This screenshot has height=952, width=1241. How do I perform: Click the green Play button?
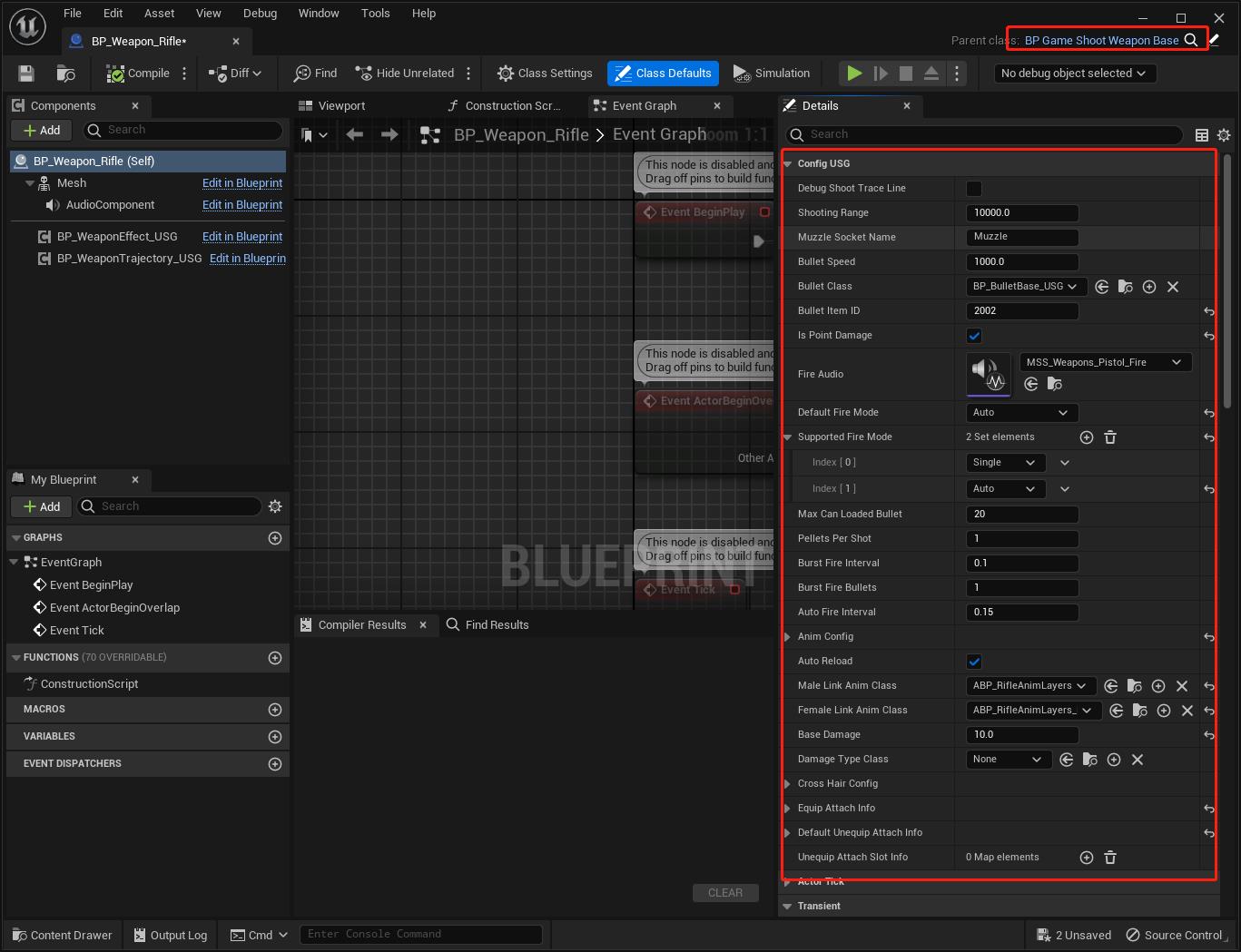click(x=854, y=74)
